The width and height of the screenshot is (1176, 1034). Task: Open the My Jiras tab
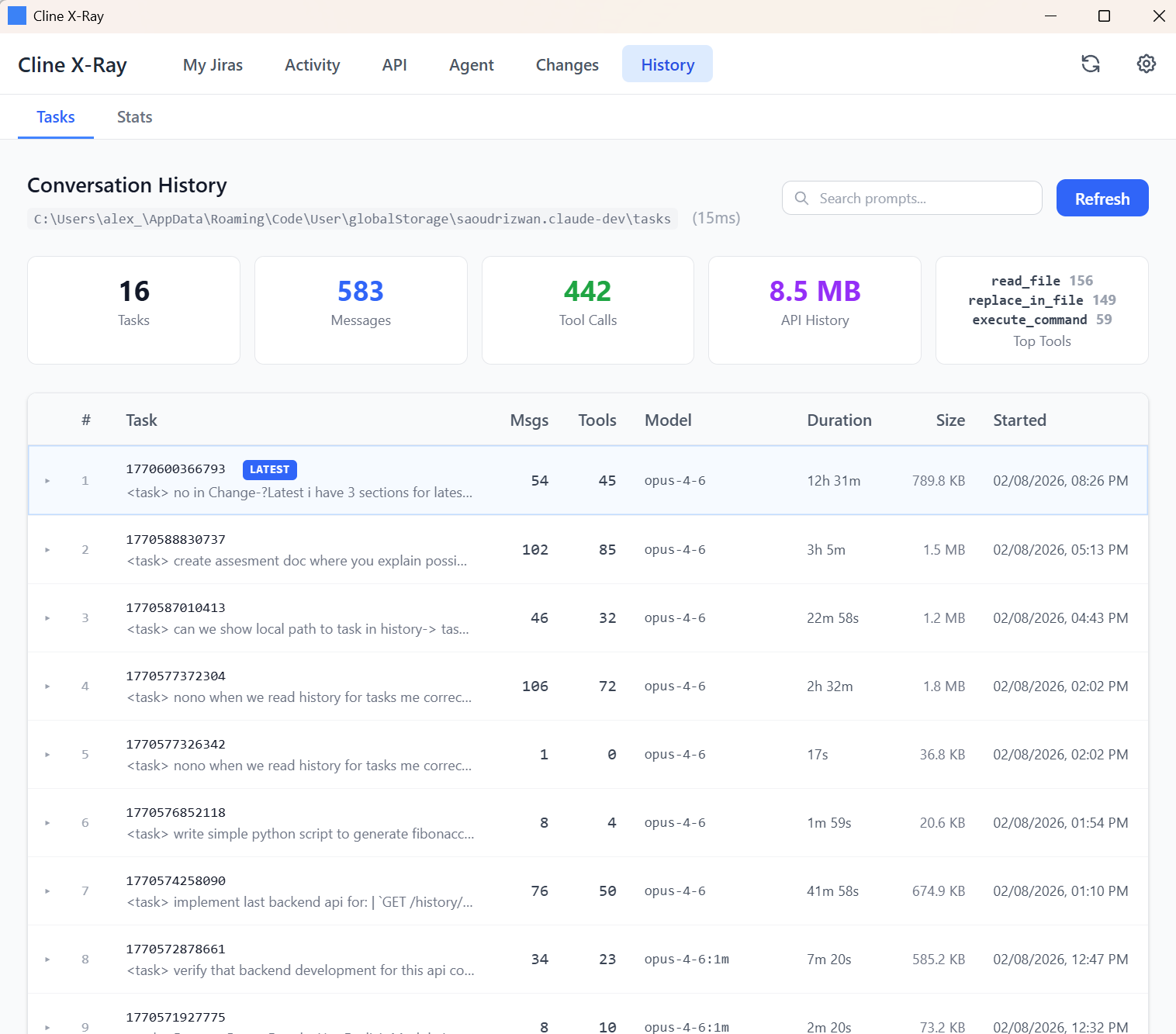213,64
